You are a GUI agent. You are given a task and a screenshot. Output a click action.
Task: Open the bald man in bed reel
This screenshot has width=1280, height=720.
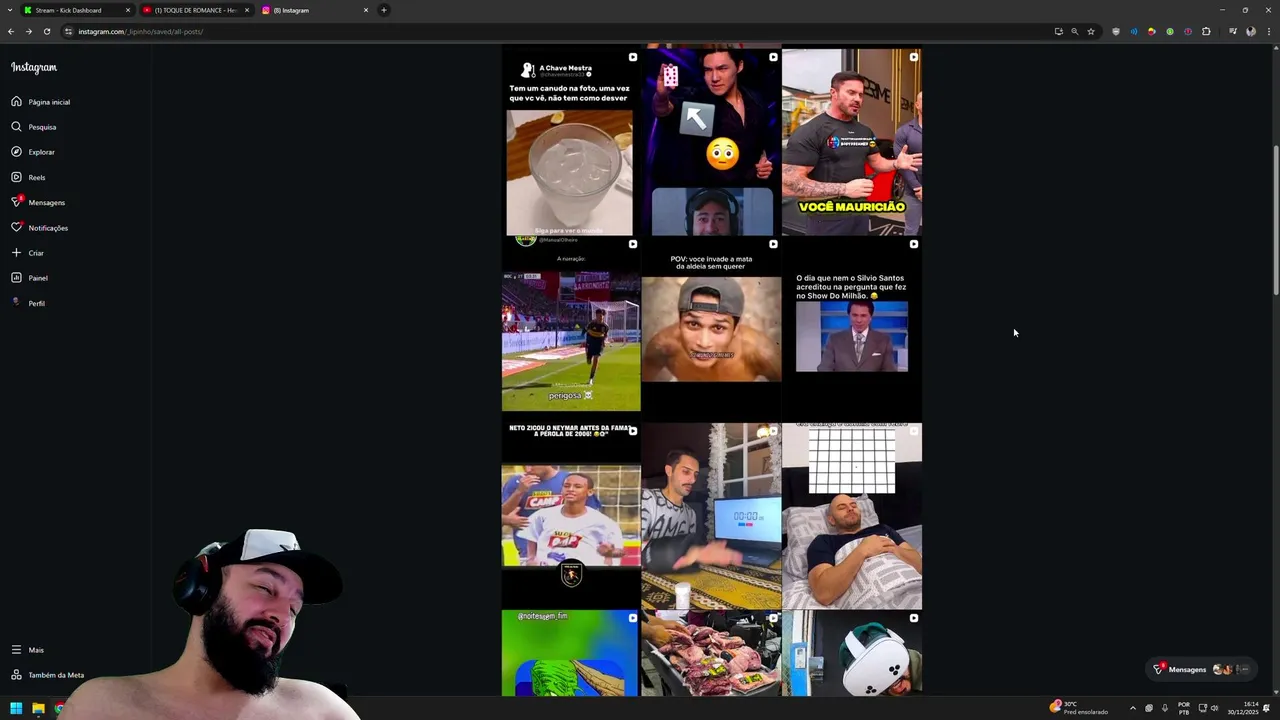click(x=852, y=515)
